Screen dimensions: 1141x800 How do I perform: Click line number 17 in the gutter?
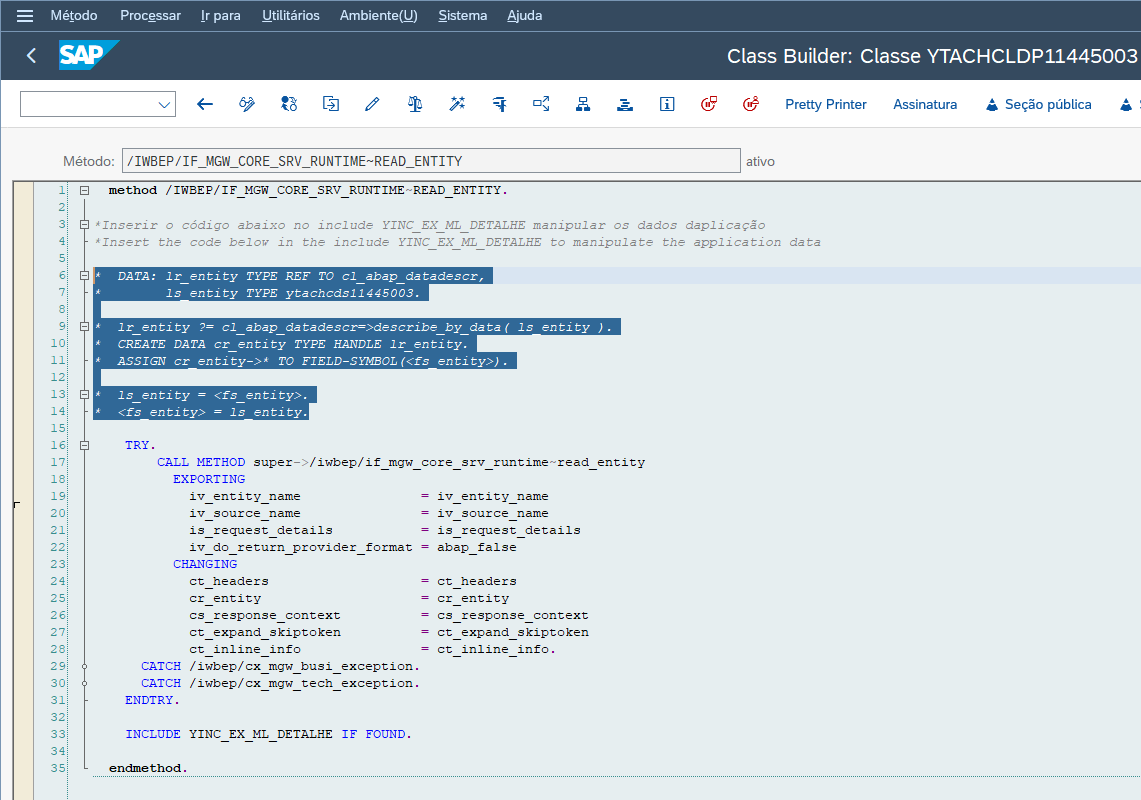pyautogui.click(x=58, y=462)
